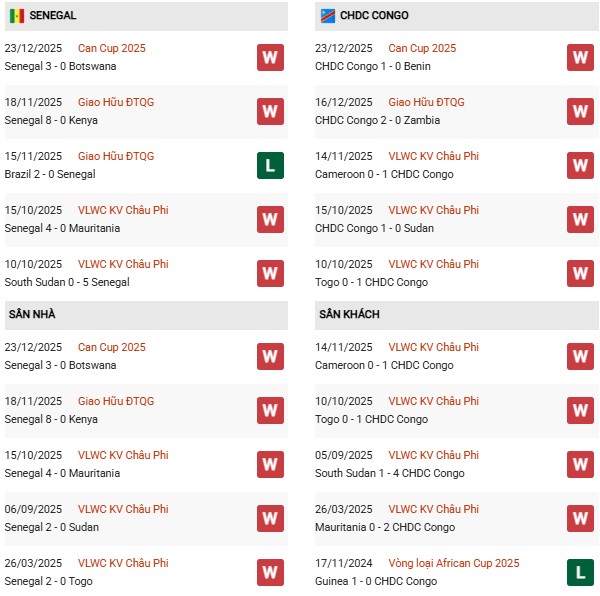Click W badge for Senegal 2-0 Sudan
Screen dimensions: 600x596
[x=270, y=518]
